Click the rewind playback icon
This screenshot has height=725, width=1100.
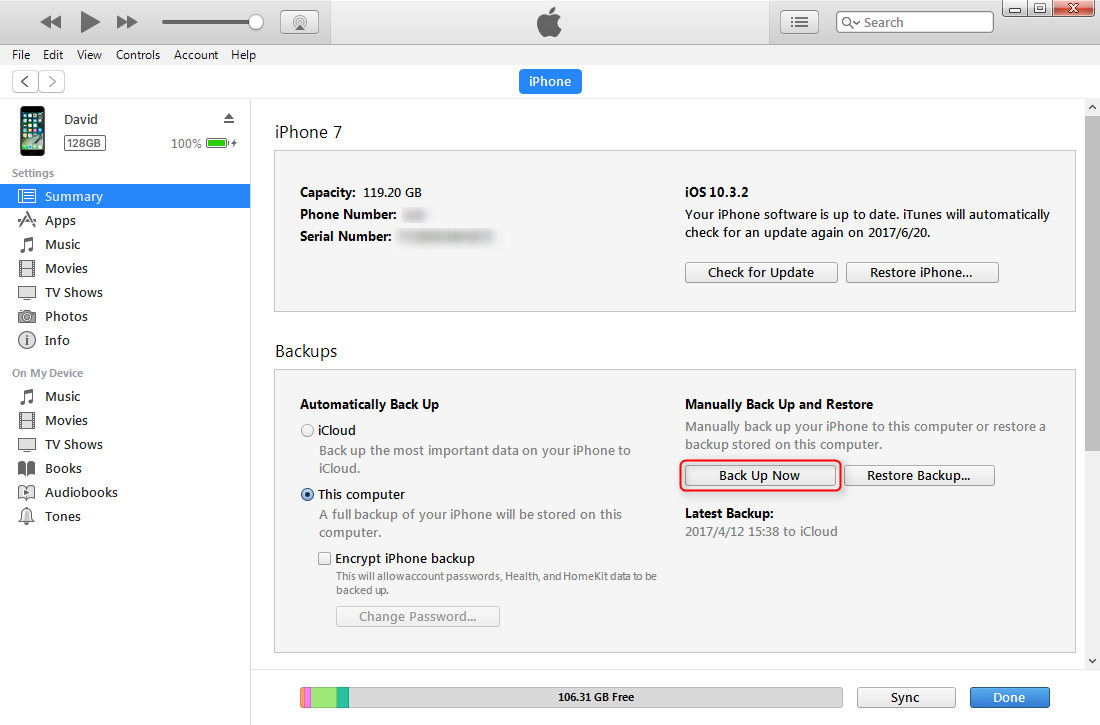51,22
